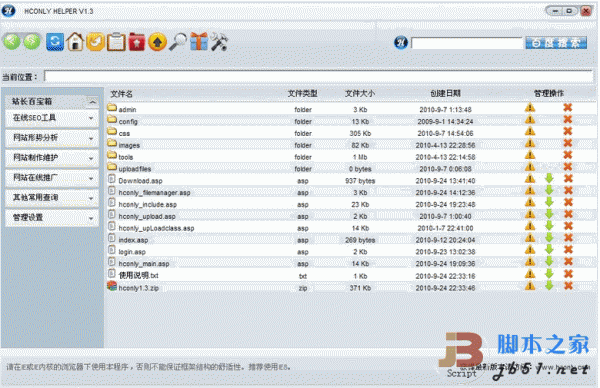
Task: Sort by 创建日期 column header
Action: point(445,93)
